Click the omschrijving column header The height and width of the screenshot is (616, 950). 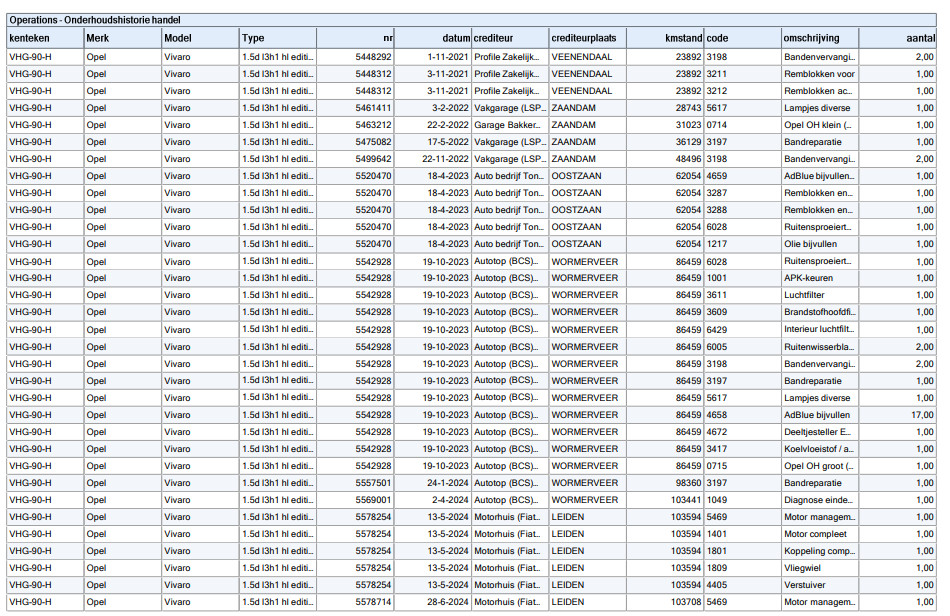(820, 38)
